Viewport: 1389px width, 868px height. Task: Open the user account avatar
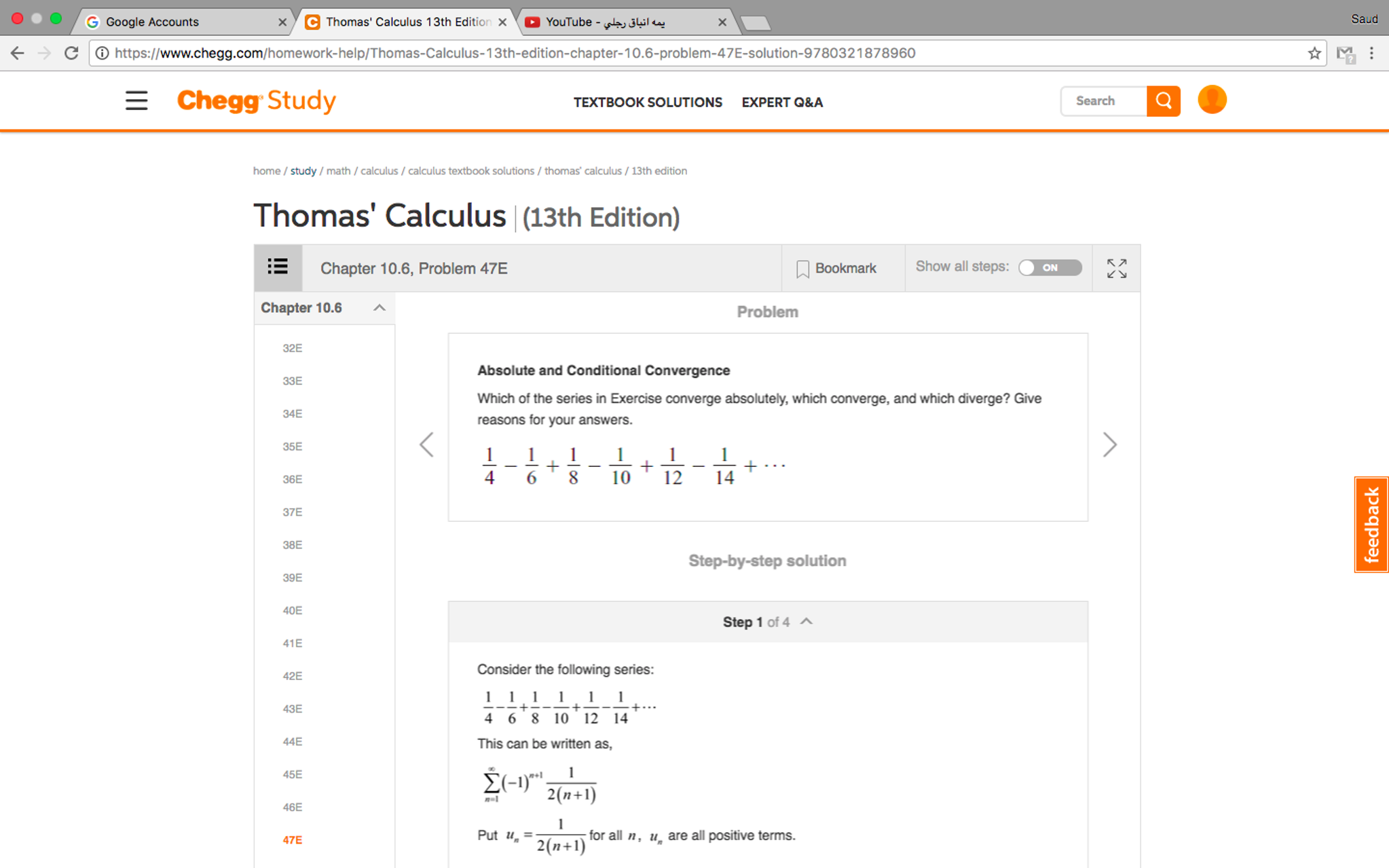pos(1212,99)
